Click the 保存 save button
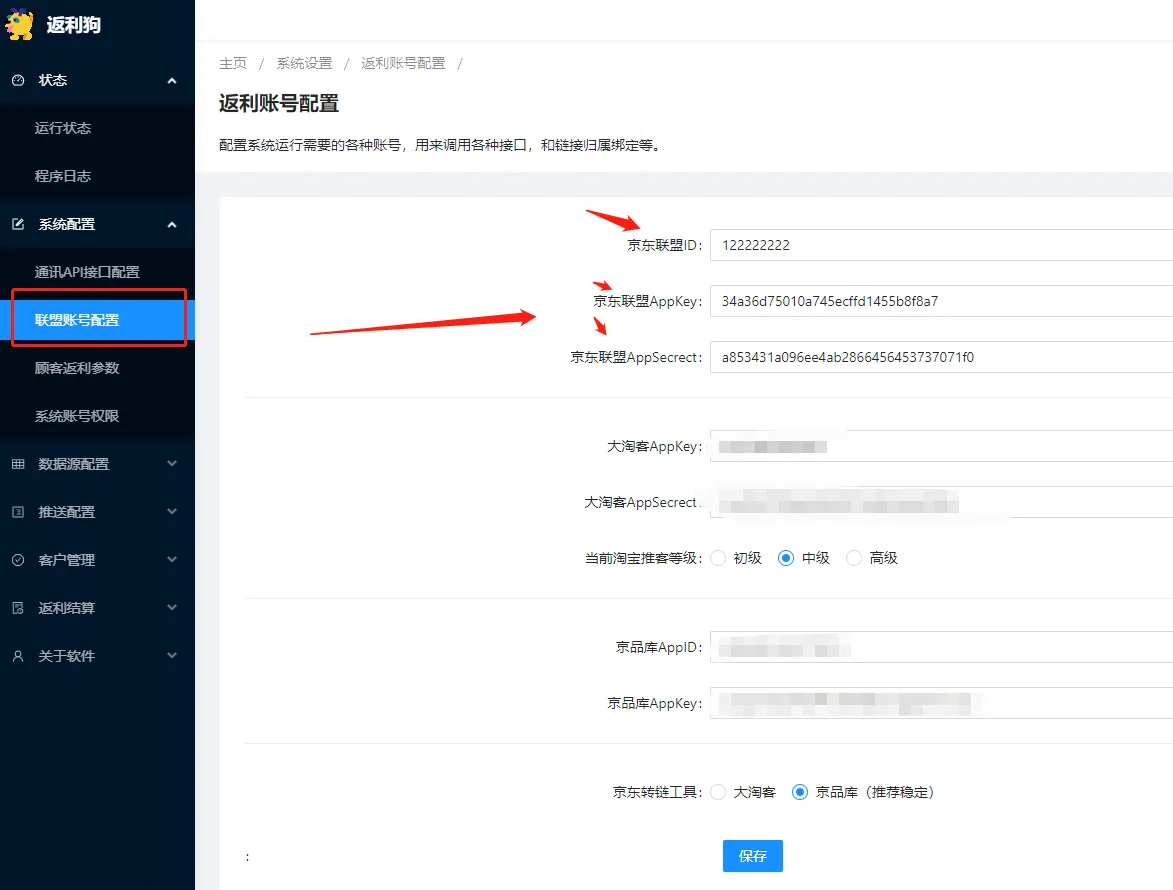The height and width of the screenshot is (890, 1173). pyautogui.click(x=752, y=856)
